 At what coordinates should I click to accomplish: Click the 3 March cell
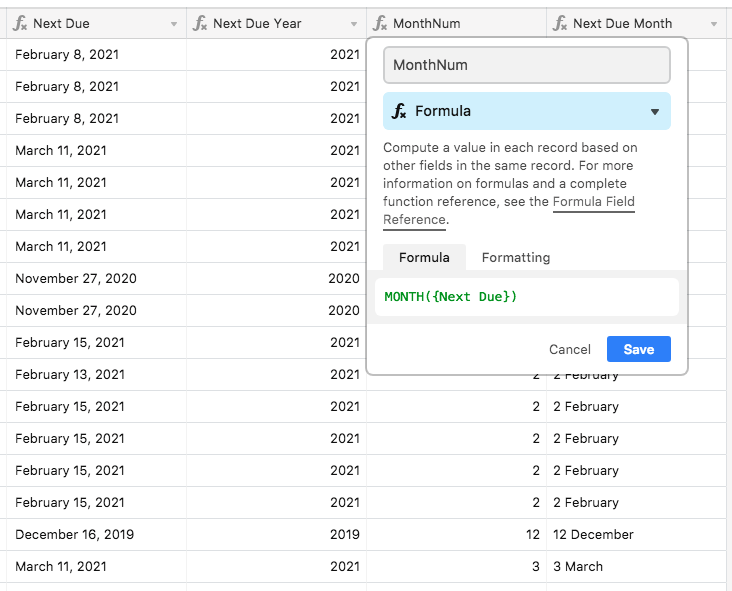click(636, 566)
